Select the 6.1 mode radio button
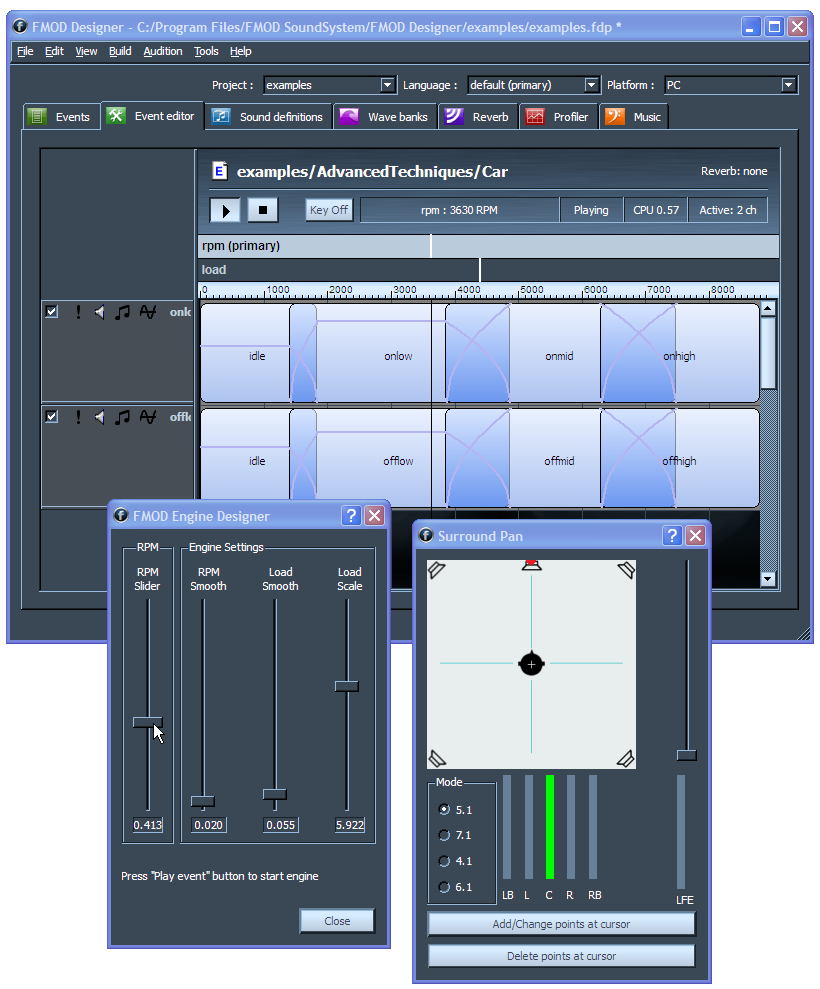The width and height of the screenshot is (820, 989). 444,887
